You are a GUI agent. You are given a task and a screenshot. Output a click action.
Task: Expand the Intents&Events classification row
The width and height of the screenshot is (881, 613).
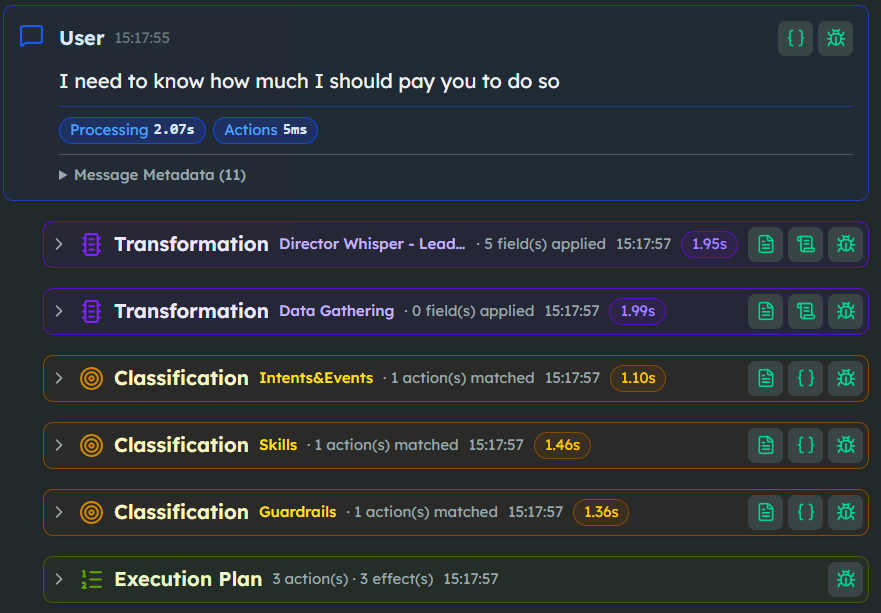pos(59,378)
